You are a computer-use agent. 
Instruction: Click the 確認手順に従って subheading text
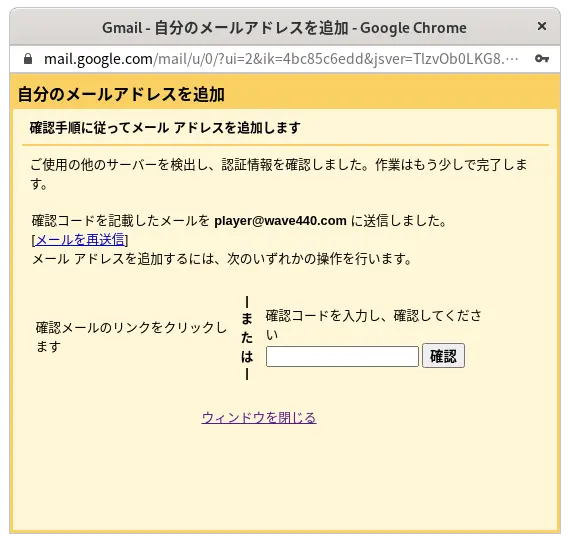(165, 128)
